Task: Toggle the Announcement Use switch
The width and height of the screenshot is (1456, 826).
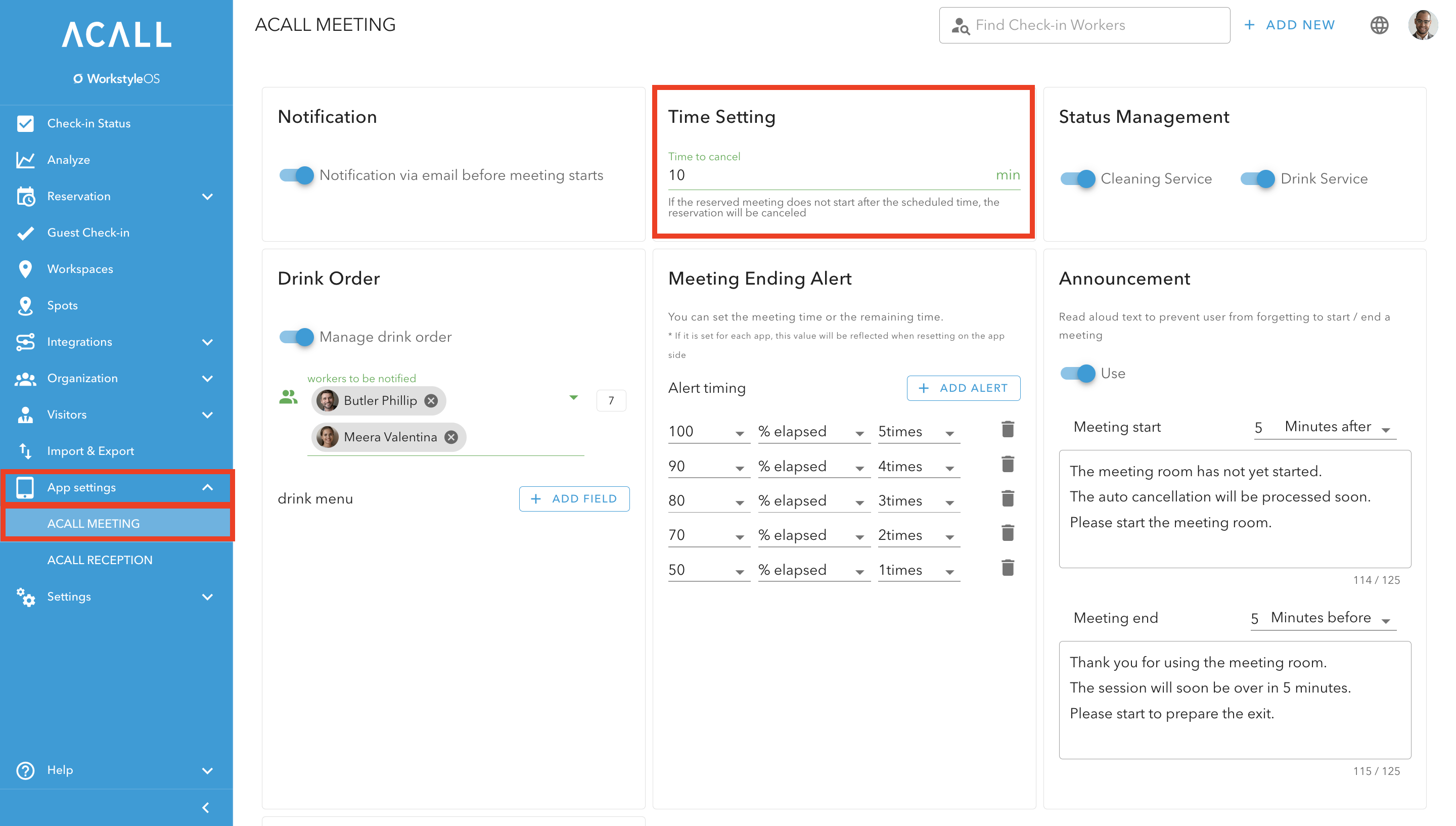Action: point(1078,373)
